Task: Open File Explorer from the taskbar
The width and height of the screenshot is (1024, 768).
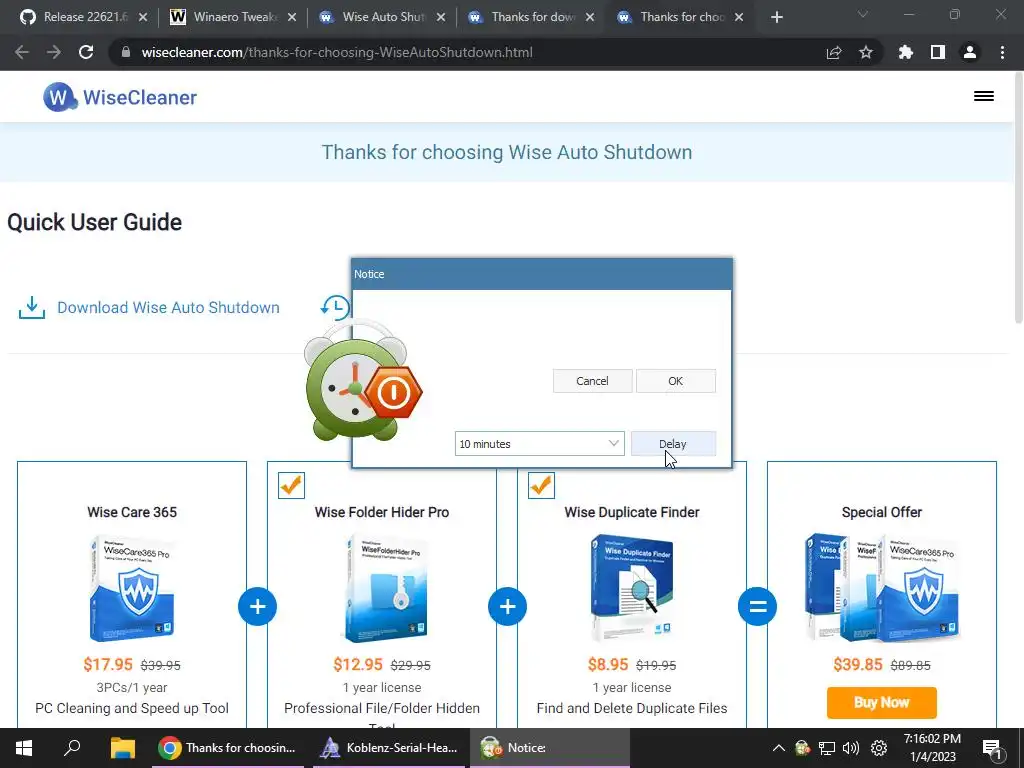Action: click(122, 748)
